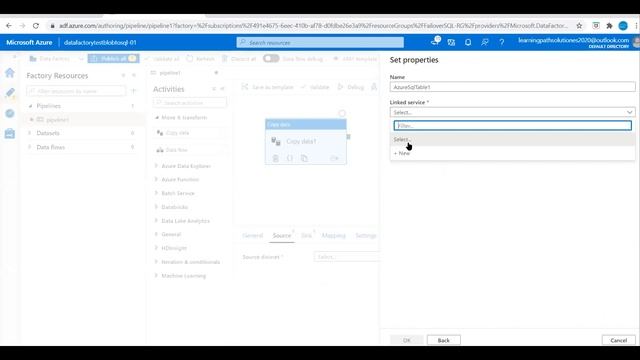Expand the General activities group
This screenshot has width=640, height=360.
(156, 234)
